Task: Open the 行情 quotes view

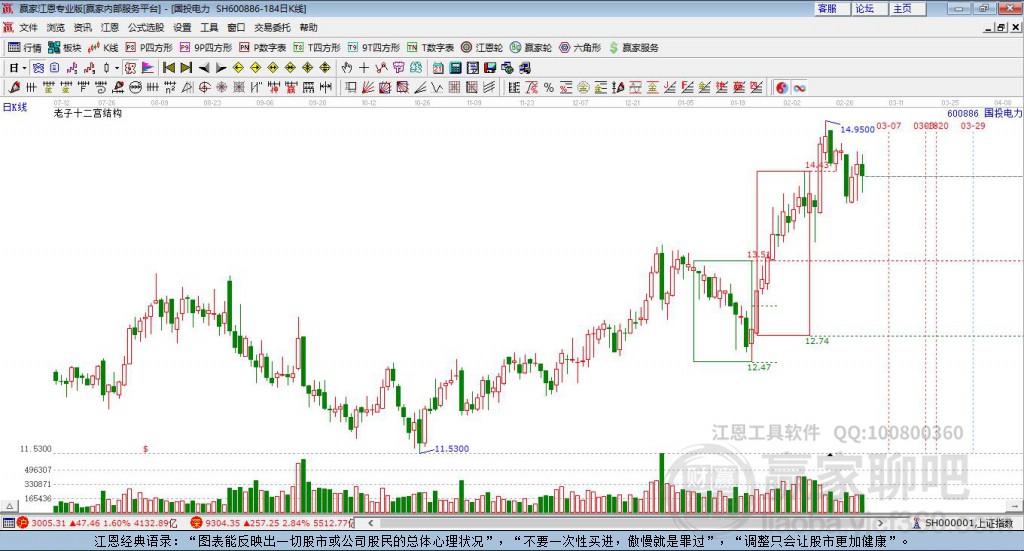Action: [x=25, y=48]
